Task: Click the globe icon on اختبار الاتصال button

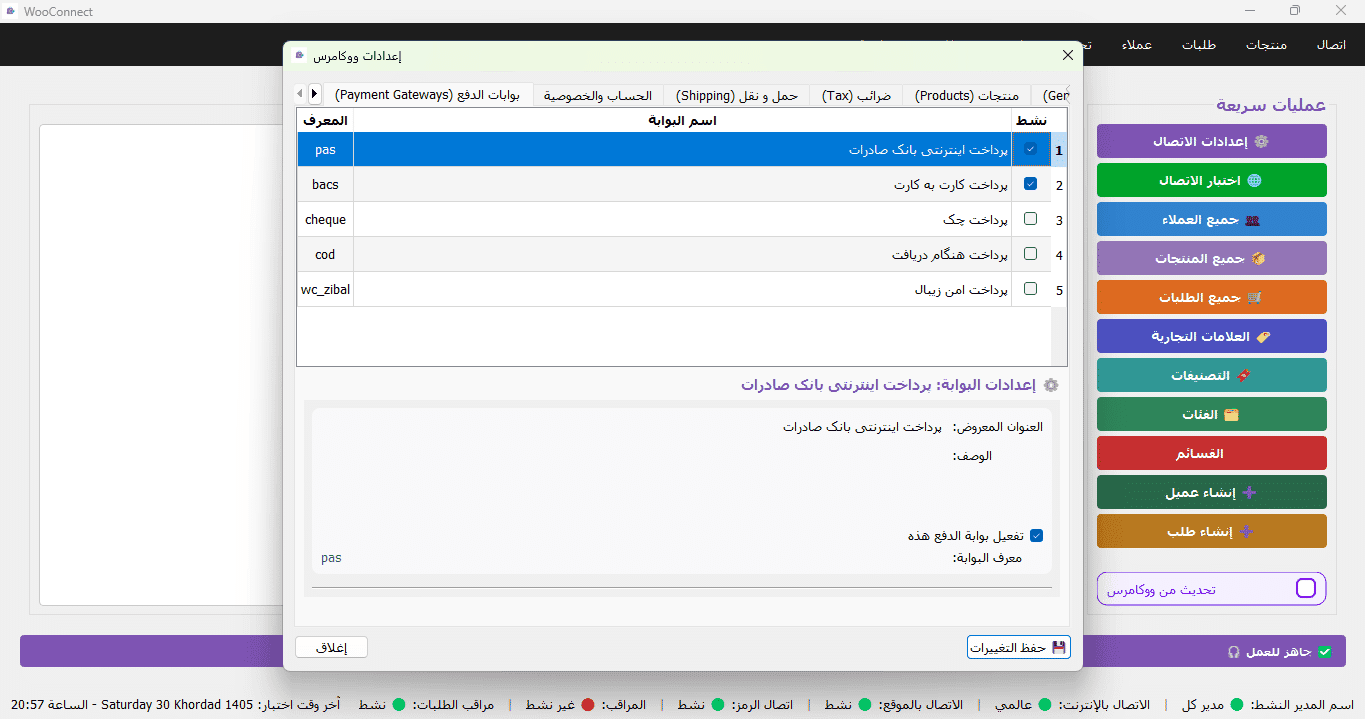Action: 1254,181
